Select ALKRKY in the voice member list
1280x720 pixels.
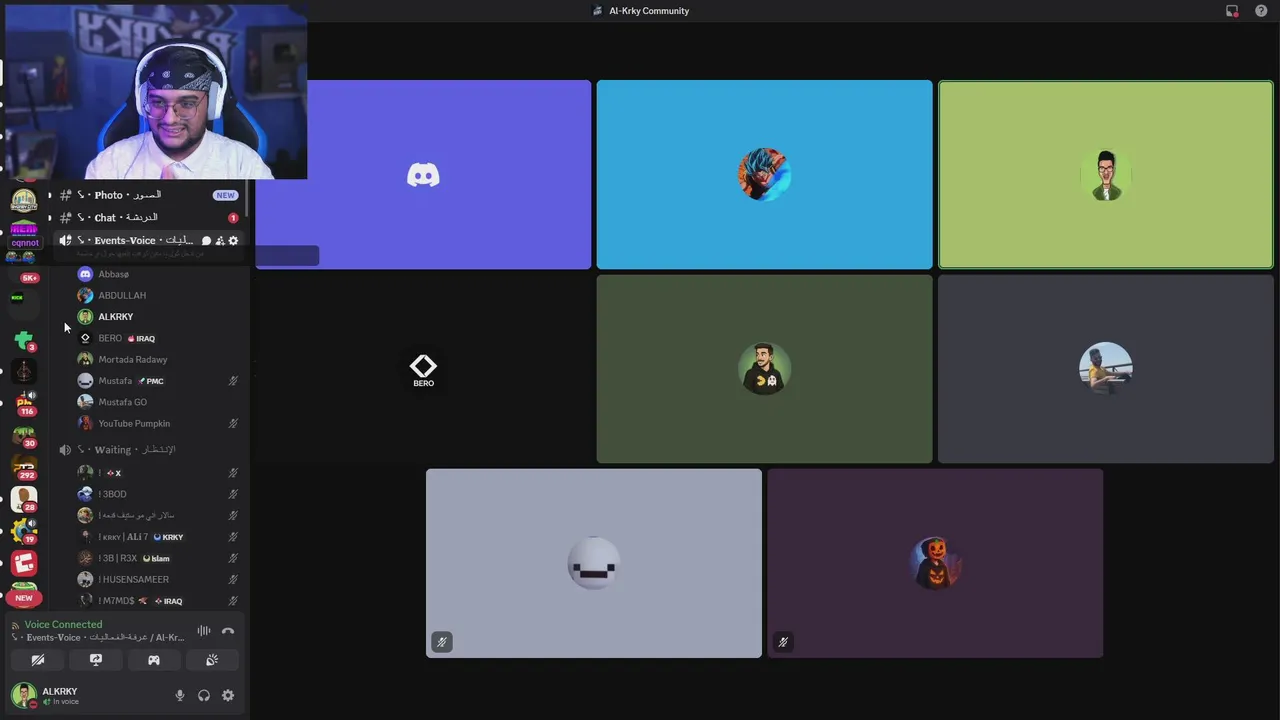tap(158, 317)
